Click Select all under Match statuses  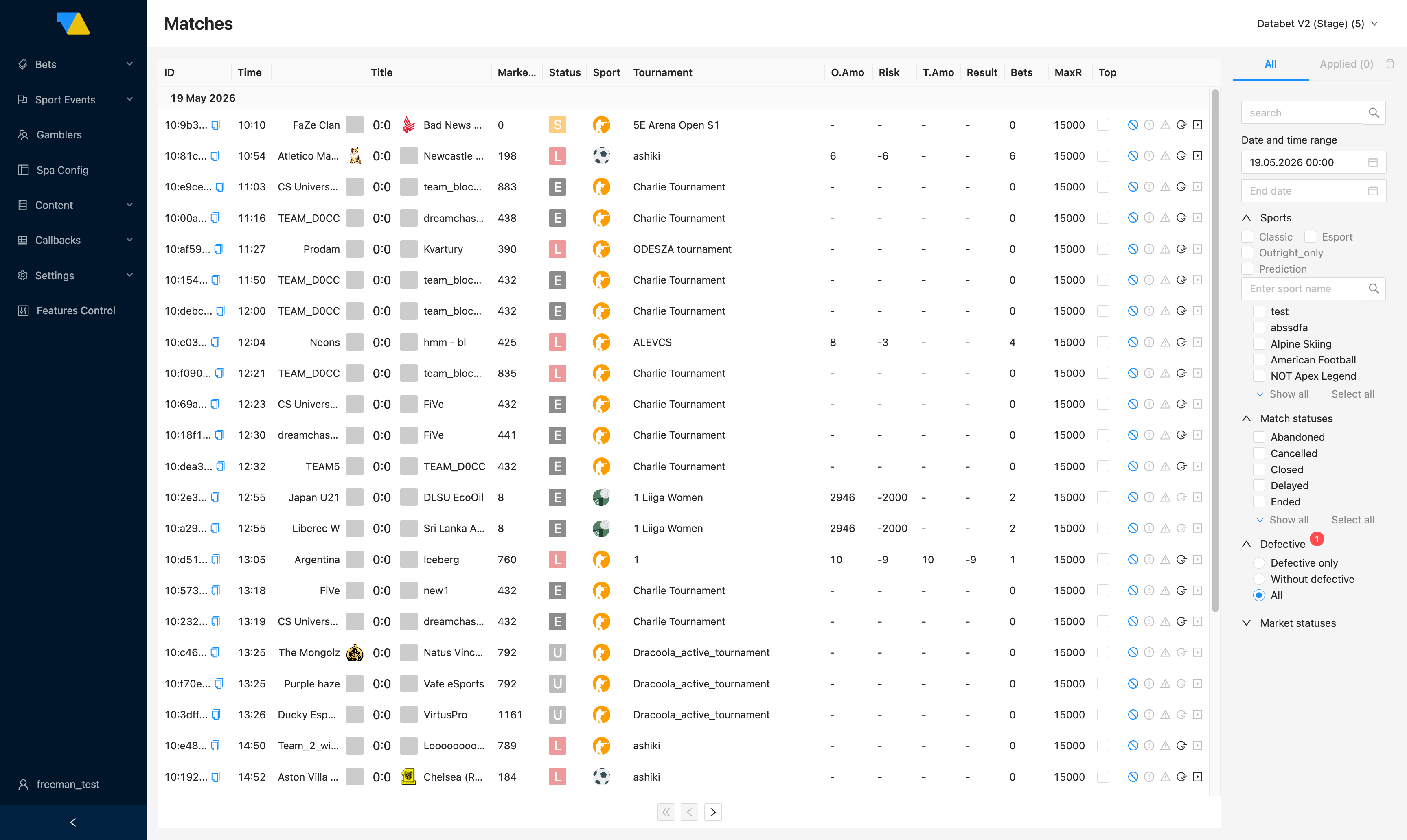pyautogui.click(x=1352, y=520)
